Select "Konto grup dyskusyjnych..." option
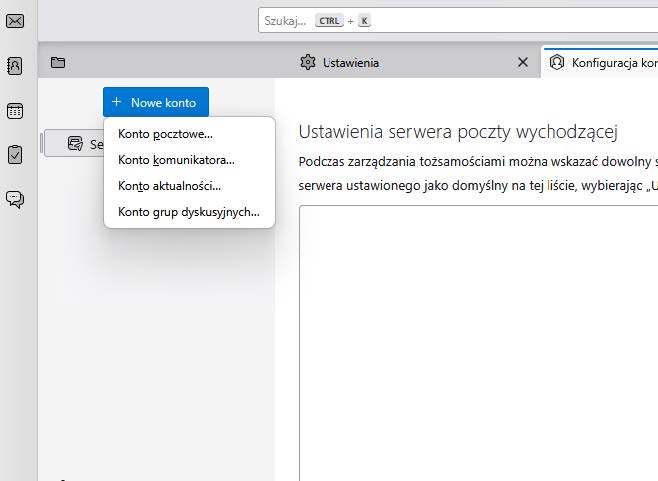 pyautogui.click(x=188, y=212)
